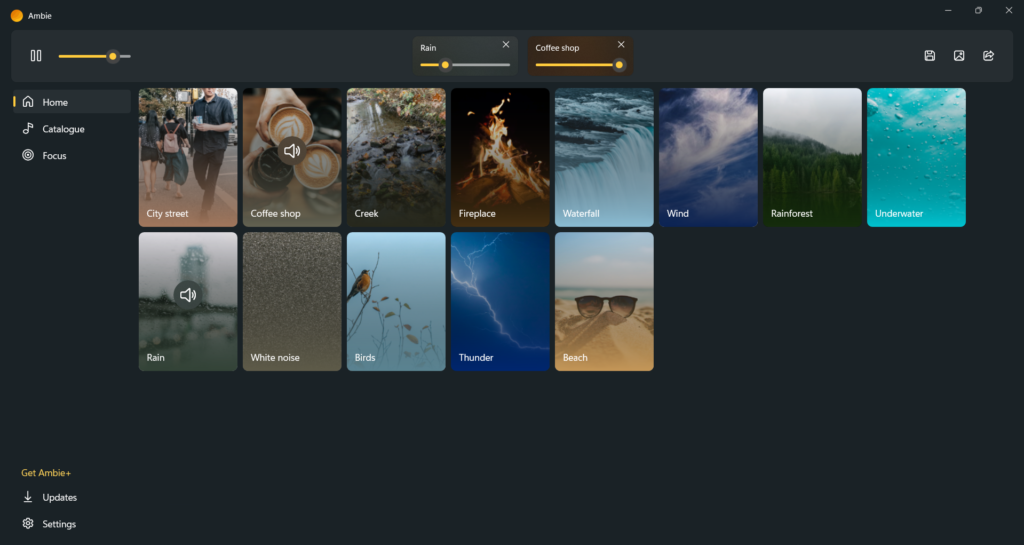
Task: Click the save sound mix icon
Action: point(929,56)
